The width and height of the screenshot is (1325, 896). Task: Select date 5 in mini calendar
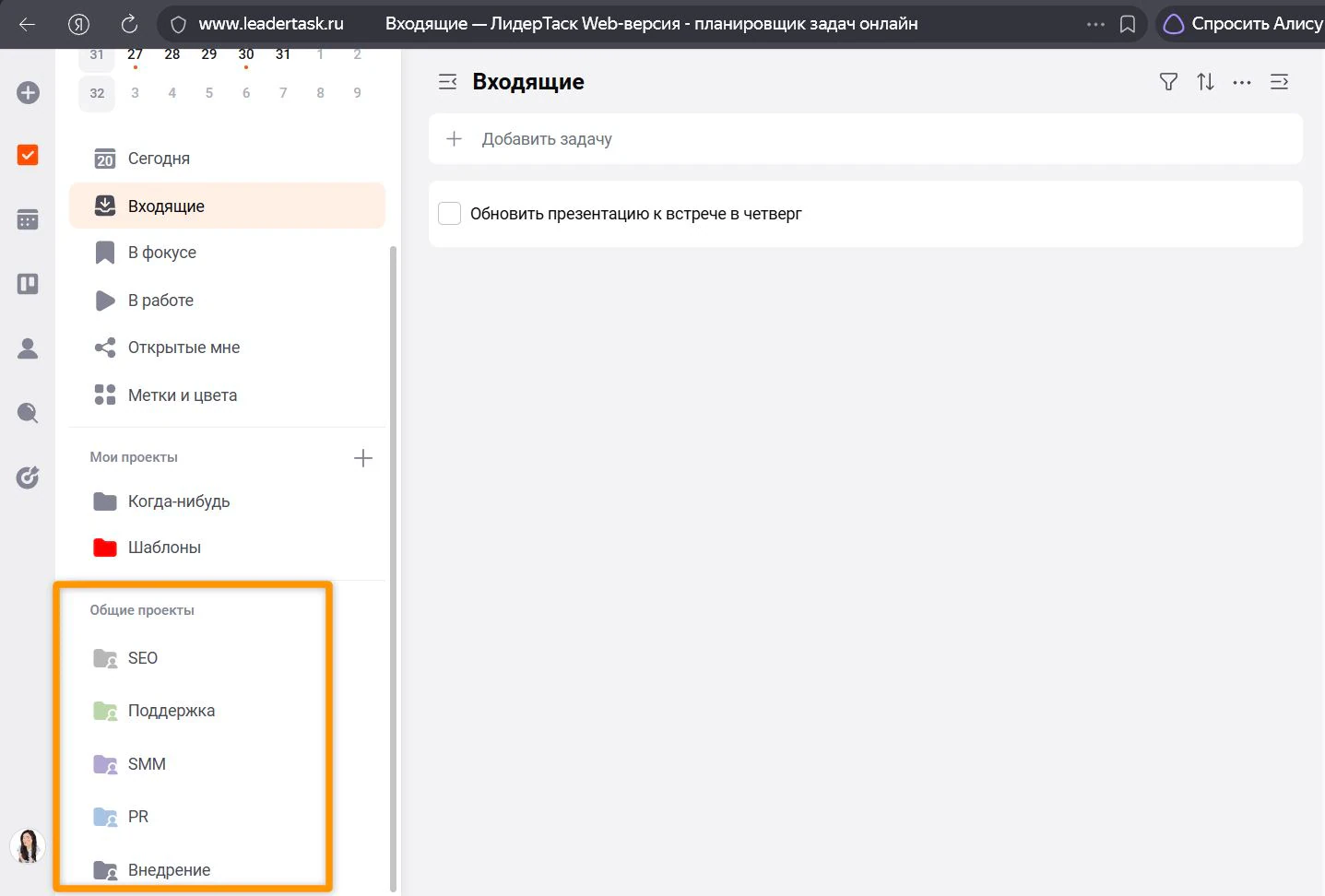tap(209, 93)
